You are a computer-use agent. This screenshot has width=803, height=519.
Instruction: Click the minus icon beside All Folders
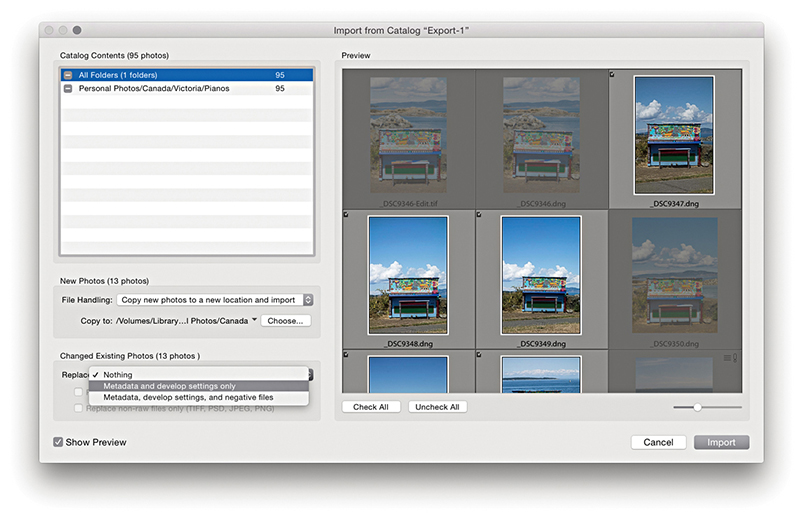(x=68, y=75)
